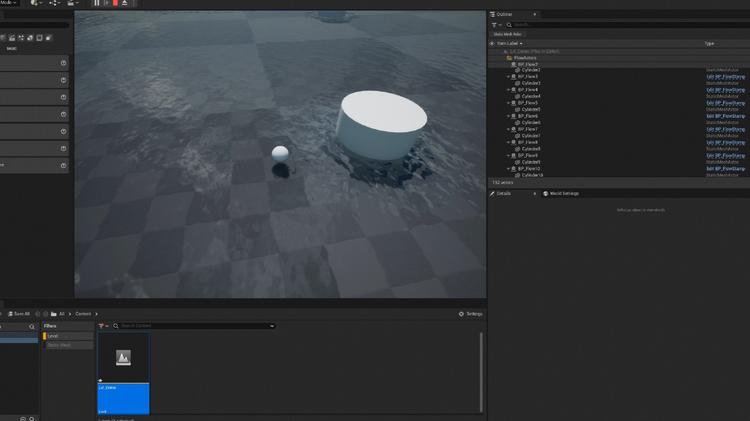Pause the simulation with the pause button
This screenshot has width=750, height=421.
[x=96, y=3]
